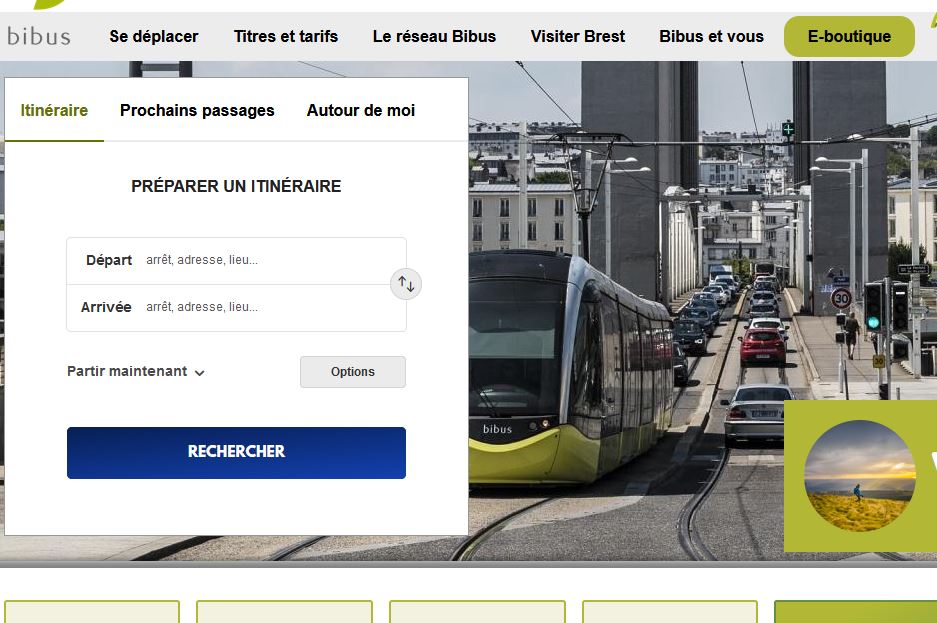Open the Se déplacer menu
The height and width of the screenshot is (623, 937).
click(154, 36)
